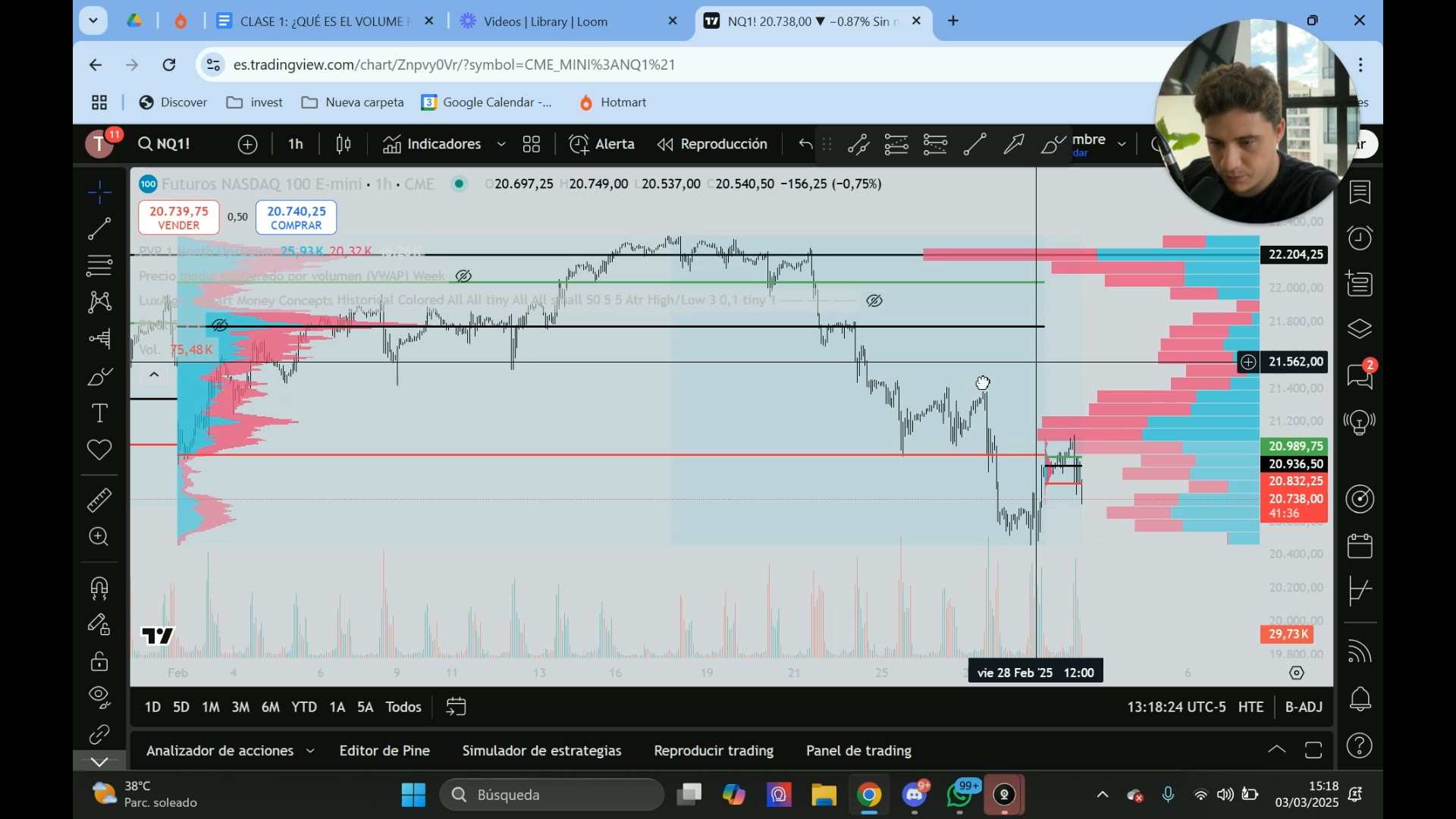Toggle the HTE session setting

click(x=1251, y=708)
